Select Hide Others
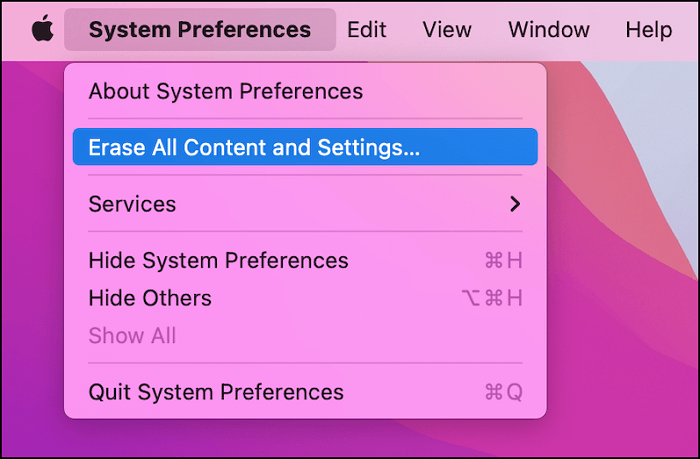The width and height of the screenshot is (700, 459). (x=150, y=298)
